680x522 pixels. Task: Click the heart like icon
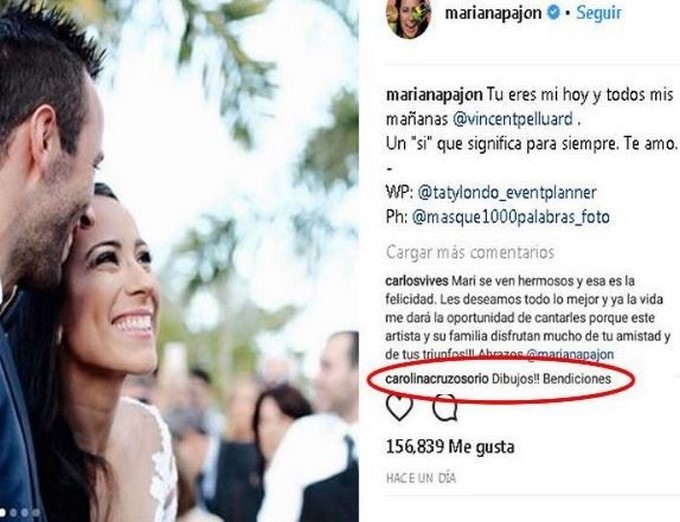point(399,407)
